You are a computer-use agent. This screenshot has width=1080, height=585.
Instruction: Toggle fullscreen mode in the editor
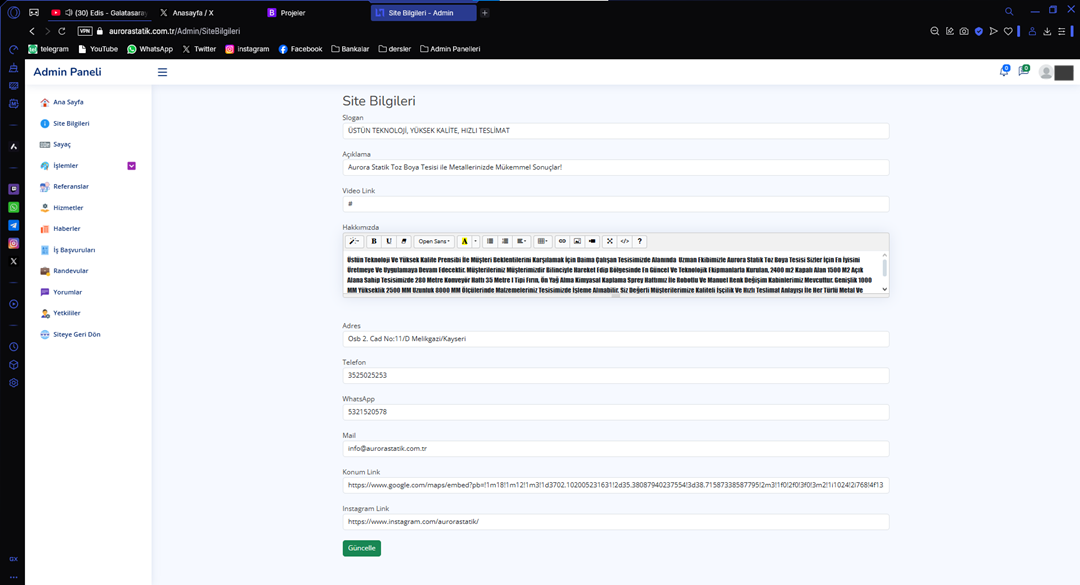coord(610,241)
